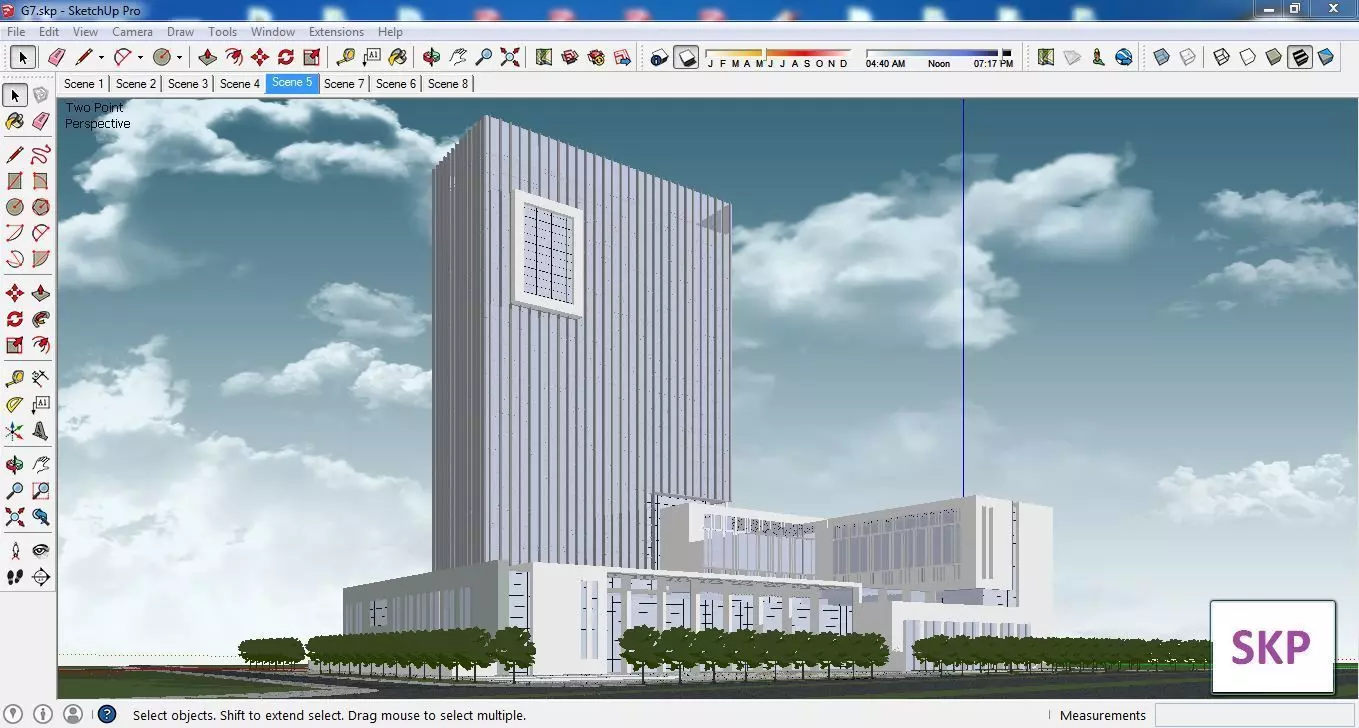The width and height of the screenshot is (1359, 728).
Task: Select the Position Camera tool
Action: click(15, 551)
